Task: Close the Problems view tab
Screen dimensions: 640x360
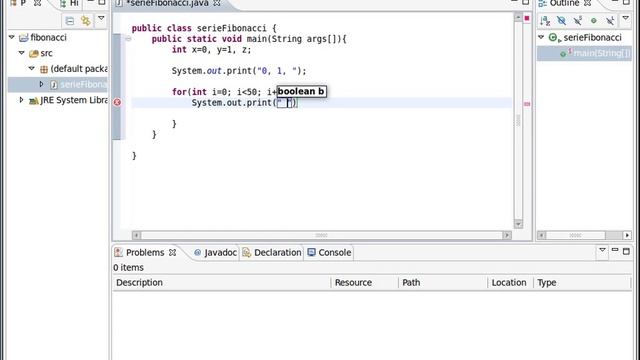Action: click(173, 253)
